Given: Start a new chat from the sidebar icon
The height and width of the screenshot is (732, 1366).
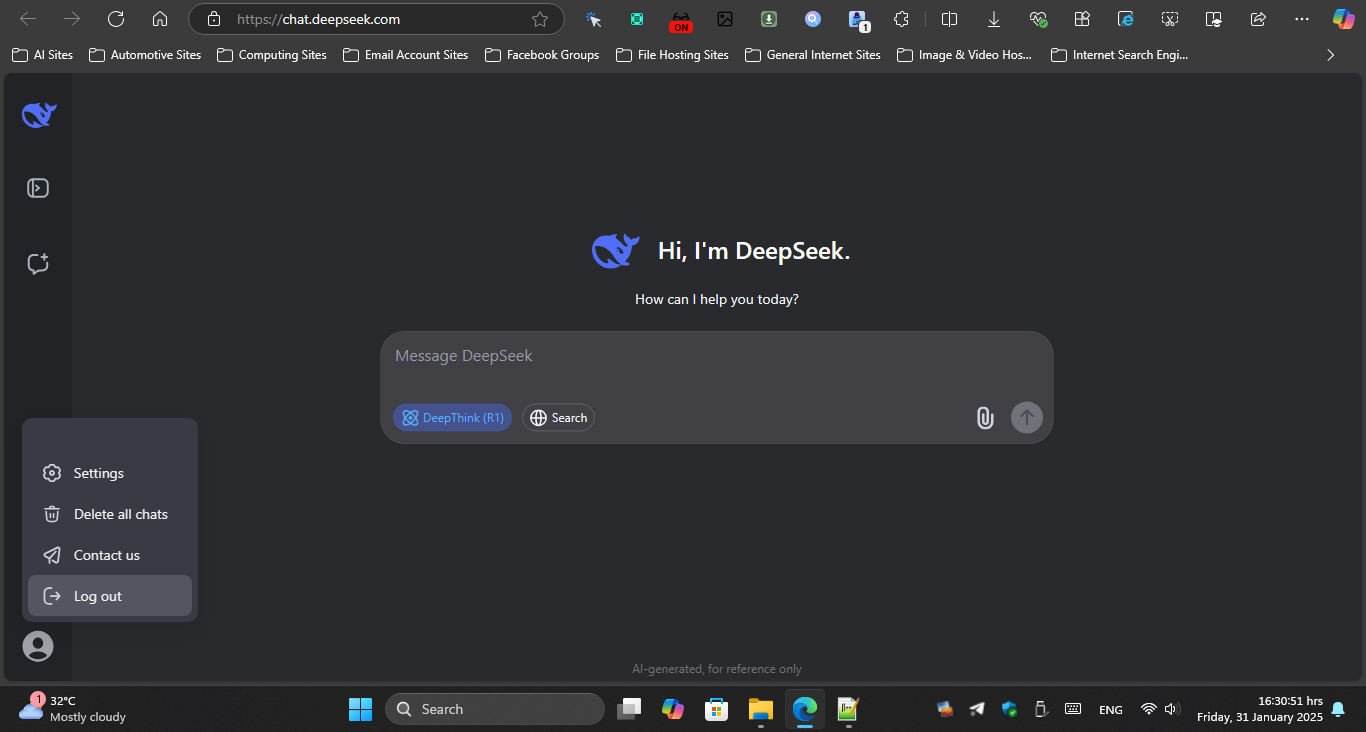Looking at the screenshot, I should pos(38,264).
